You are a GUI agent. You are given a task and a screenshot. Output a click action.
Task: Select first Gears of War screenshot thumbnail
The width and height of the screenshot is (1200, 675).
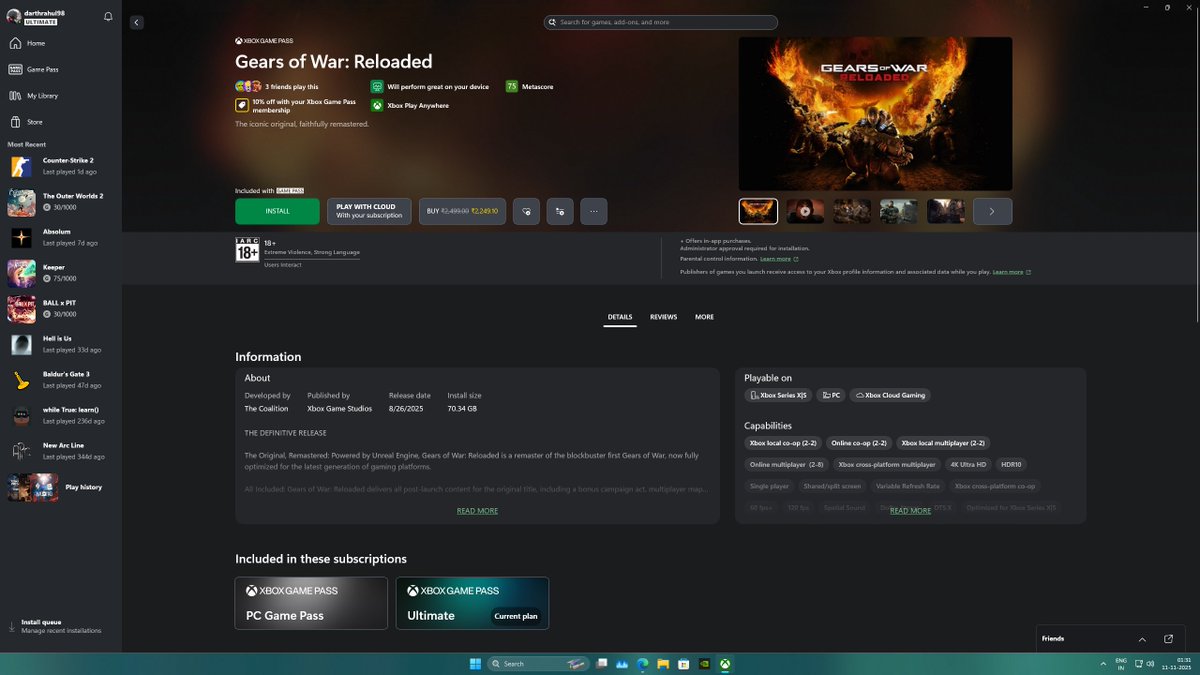pos(758,211)
